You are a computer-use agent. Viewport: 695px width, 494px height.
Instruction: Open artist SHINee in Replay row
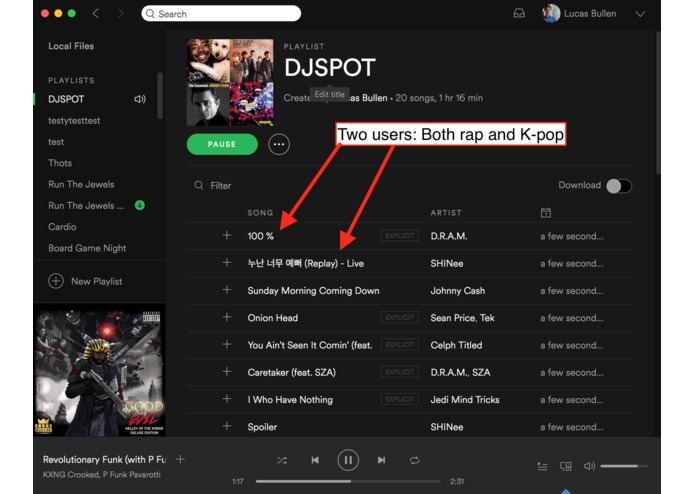click(x=447, y=264)
